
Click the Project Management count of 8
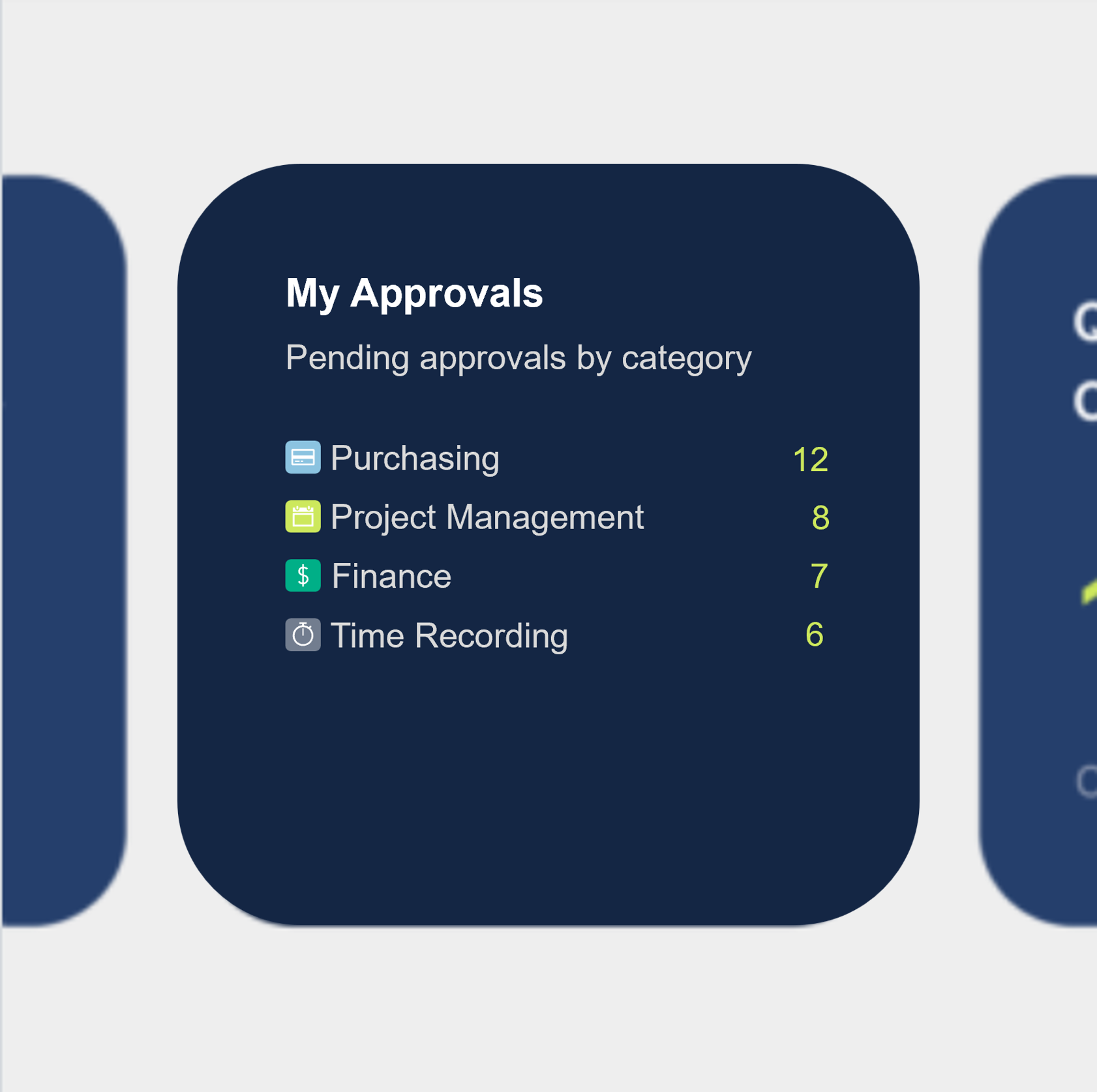(x=820, y=518)
